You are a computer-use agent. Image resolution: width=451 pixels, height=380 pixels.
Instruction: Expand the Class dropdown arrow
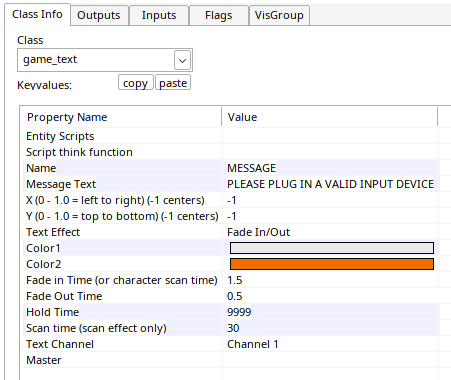click(x=182, y=60)
